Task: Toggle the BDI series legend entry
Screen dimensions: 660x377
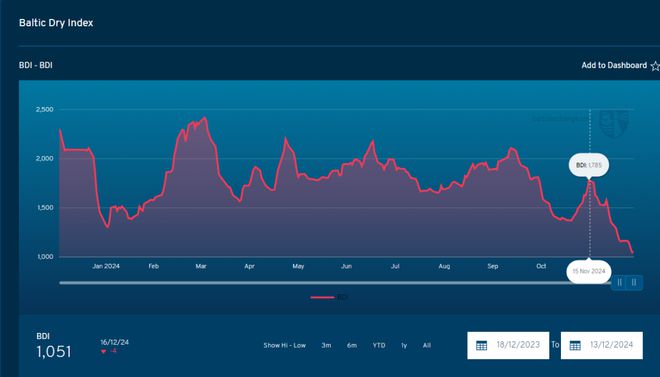Action: point(329,297)
